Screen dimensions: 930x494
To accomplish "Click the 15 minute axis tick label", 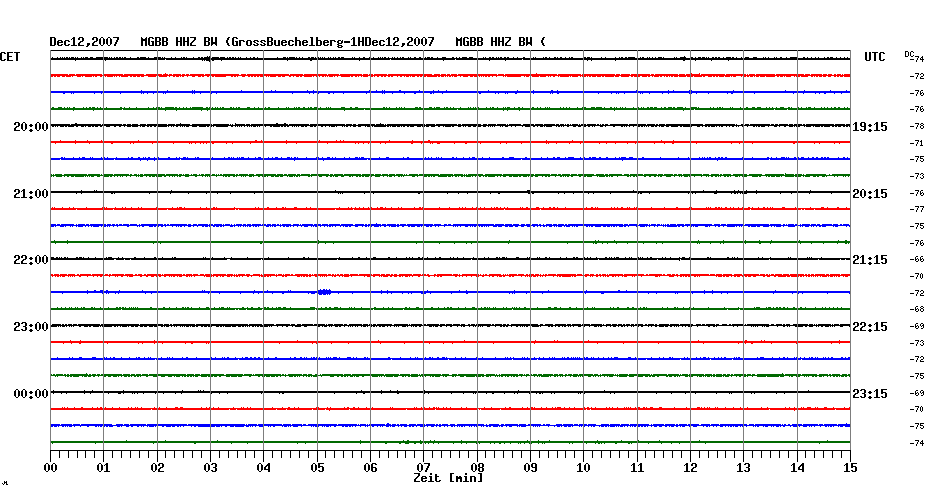I will [x=851, y=468].
